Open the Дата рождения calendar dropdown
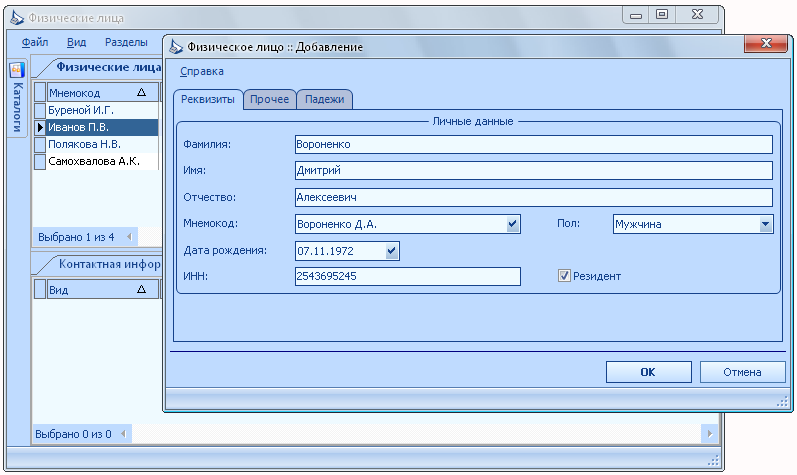 tap(391, 251)
